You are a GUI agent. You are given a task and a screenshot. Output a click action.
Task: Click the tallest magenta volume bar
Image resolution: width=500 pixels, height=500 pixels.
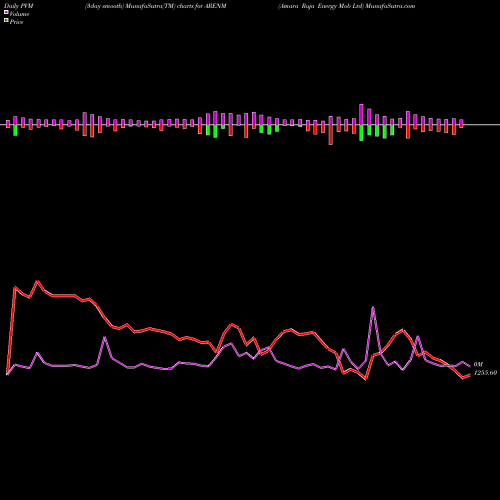[361, 115]
